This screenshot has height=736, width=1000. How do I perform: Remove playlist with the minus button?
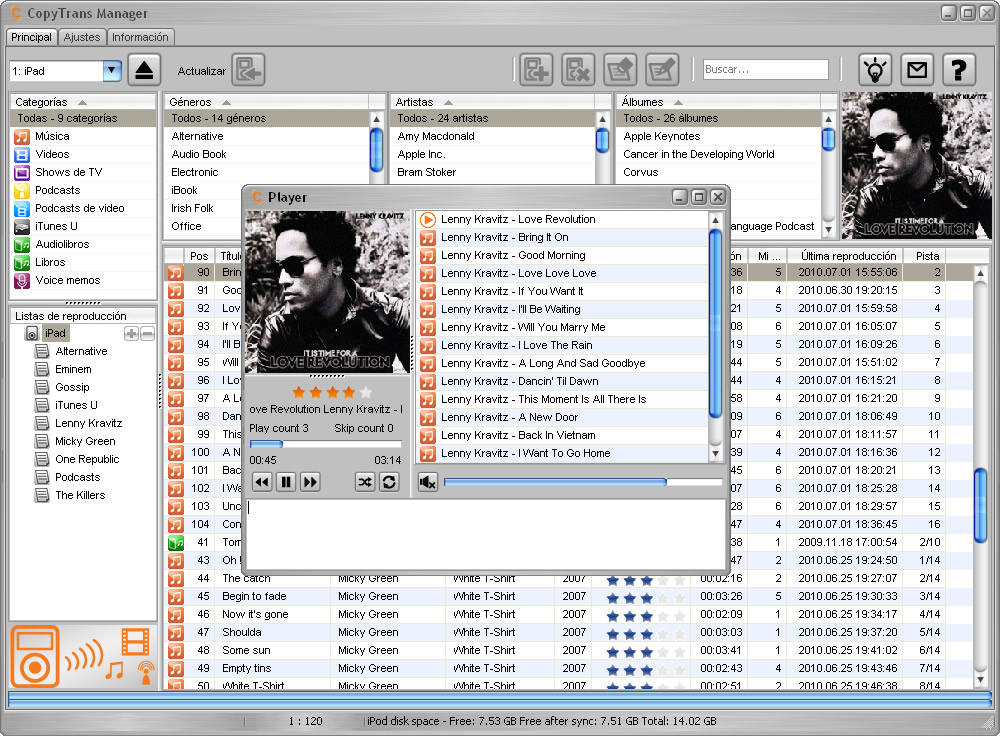pos(147,334)
